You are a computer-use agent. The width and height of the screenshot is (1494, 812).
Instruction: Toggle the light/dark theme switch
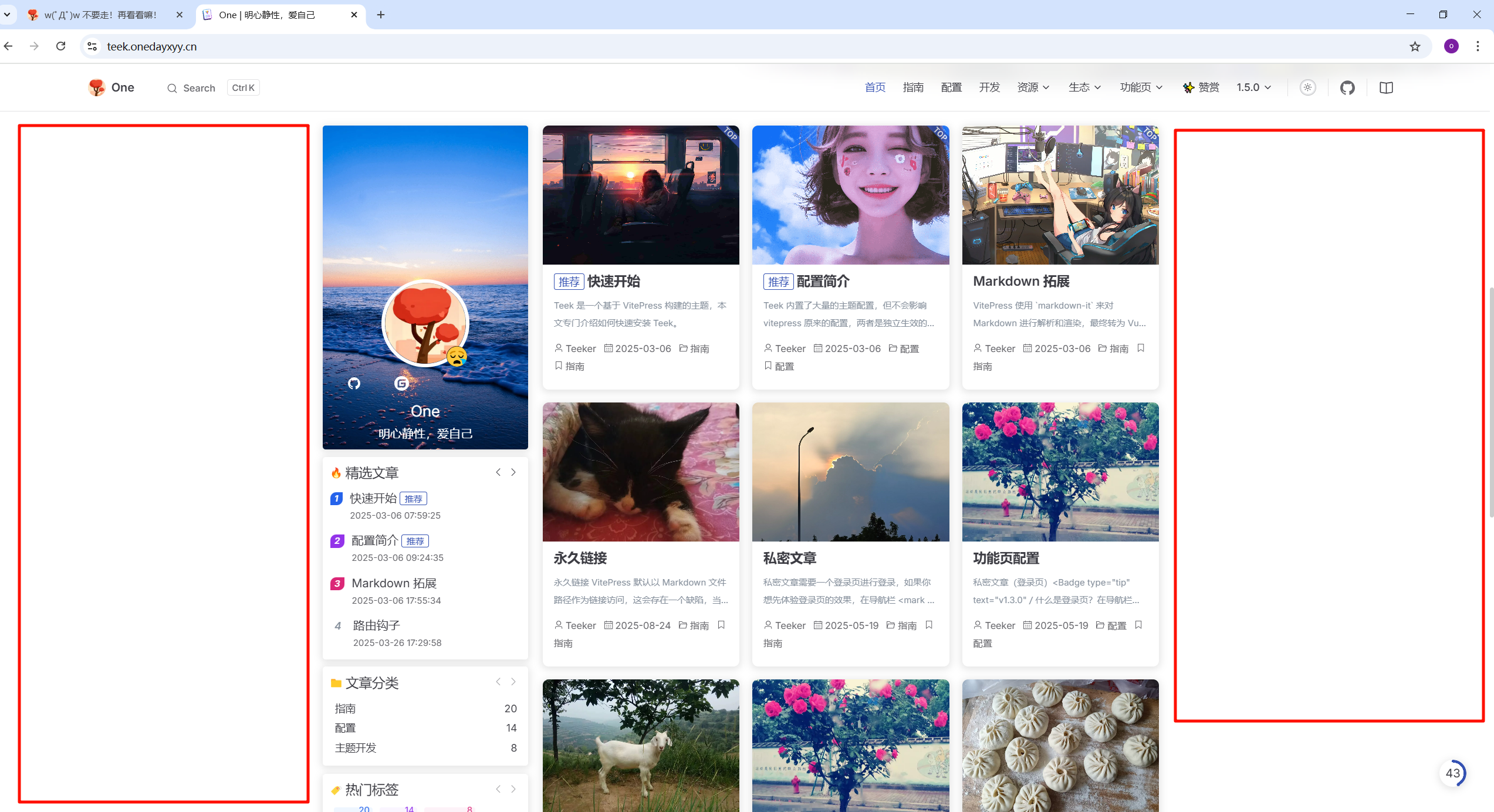(1307, 87)
